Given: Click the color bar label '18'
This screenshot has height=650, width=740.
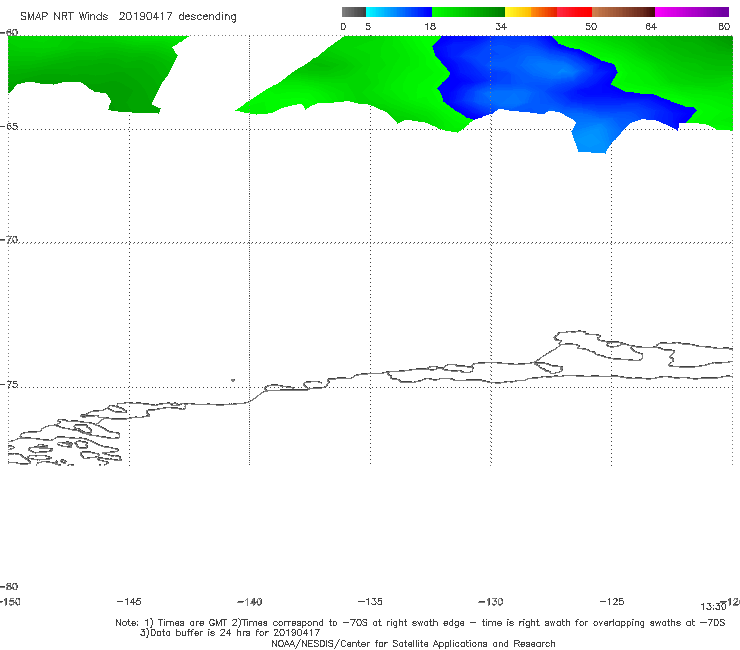Looking at the screenshot, I should tap(430, 26).
